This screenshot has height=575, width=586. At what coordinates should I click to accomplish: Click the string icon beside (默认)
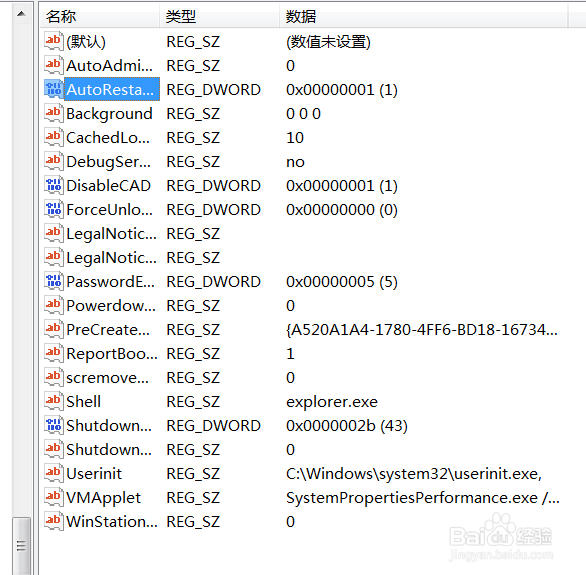click(x=53, y=41)
